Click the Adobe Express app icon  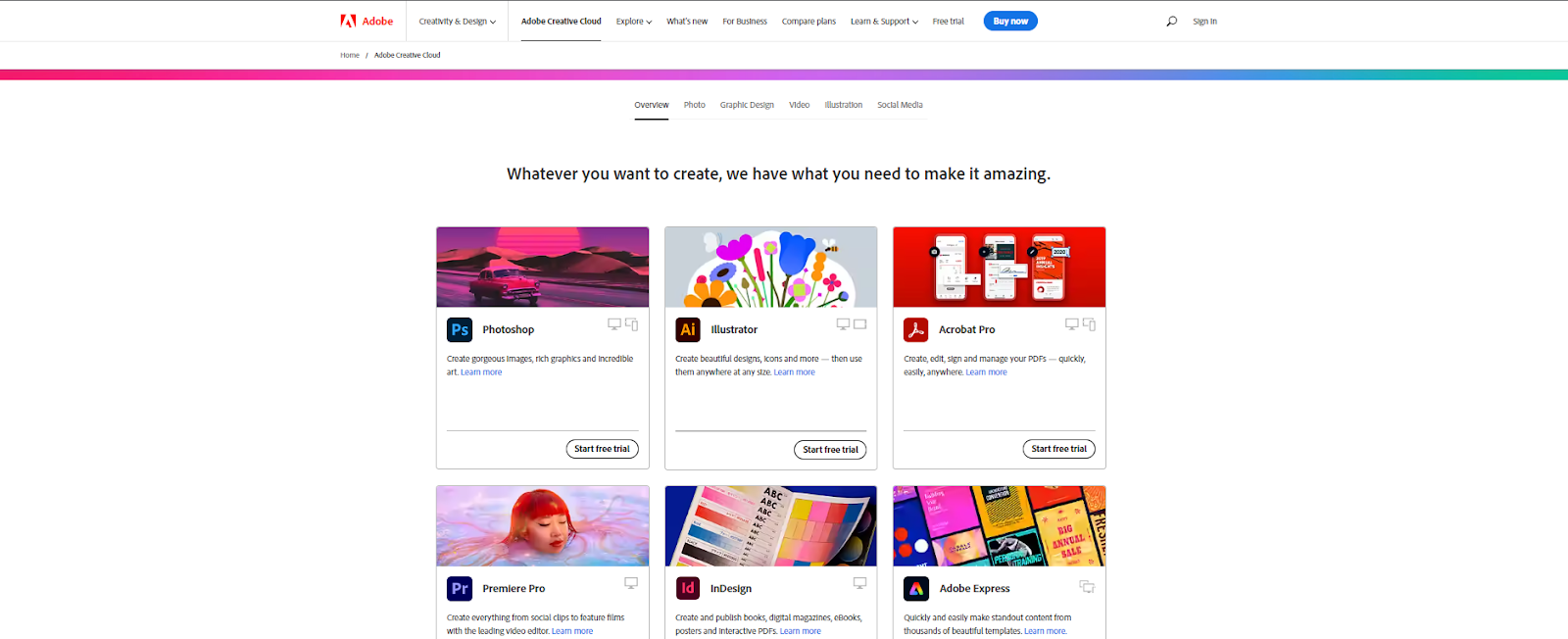[916, 588]
